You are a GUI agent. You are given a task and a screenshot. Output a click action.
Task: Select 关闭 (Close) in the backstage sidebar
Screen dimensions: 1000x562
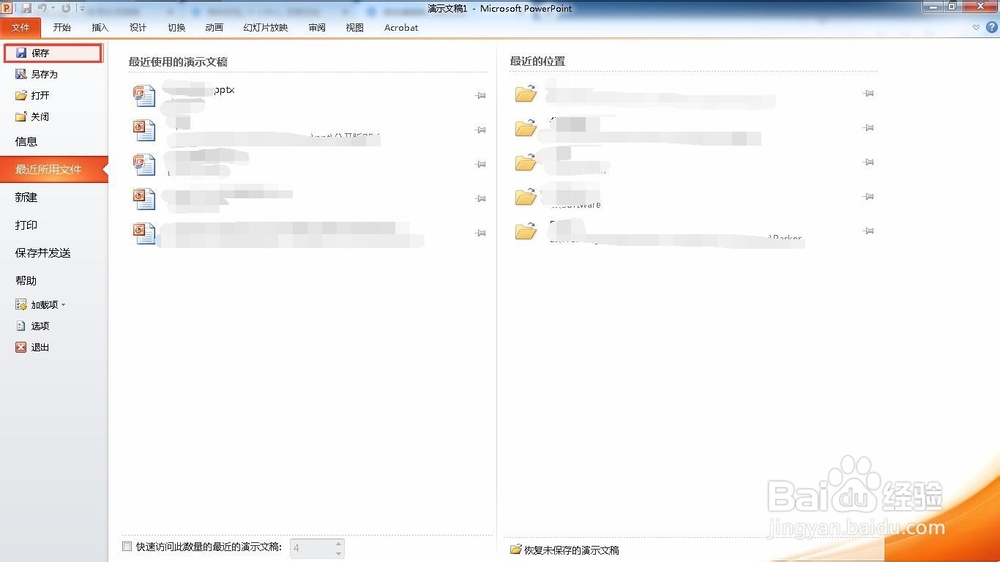click(x=33, y=117)
